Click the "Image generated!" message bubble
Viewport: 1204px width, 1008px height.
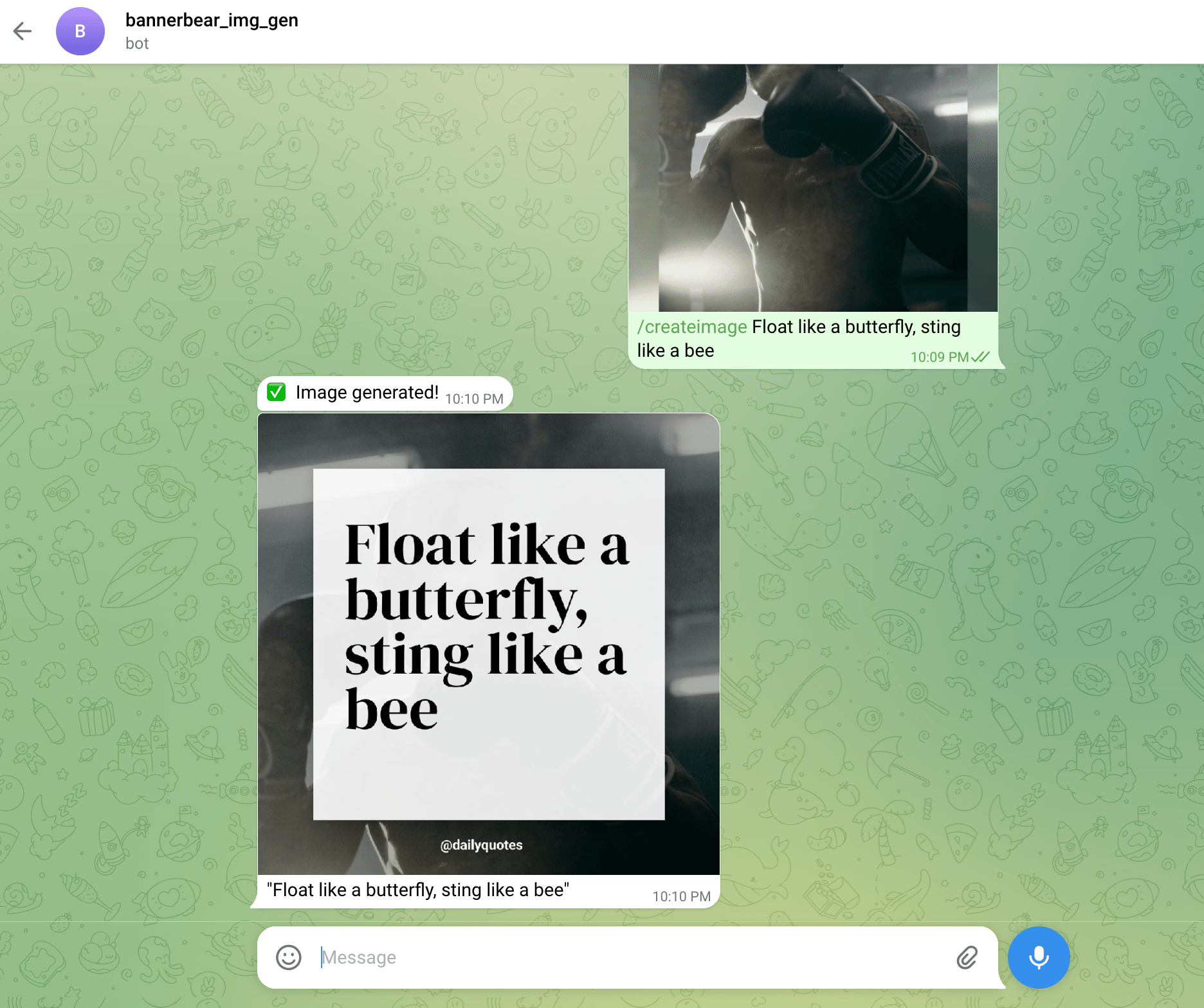[367, 392]
